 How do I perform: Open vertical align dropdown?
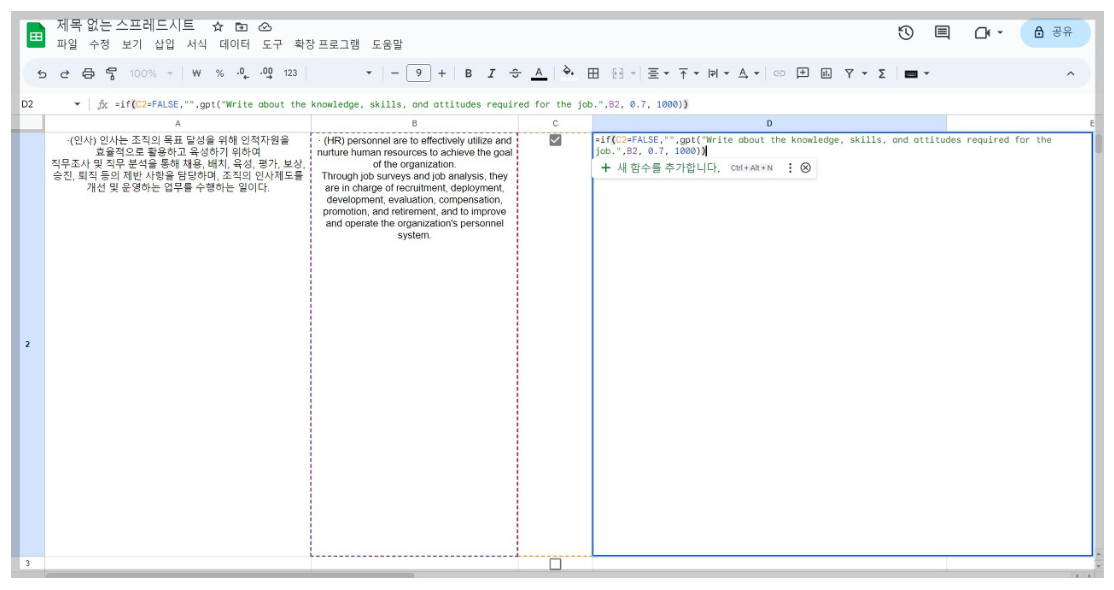pyautogui.click(x=688, y=73)
